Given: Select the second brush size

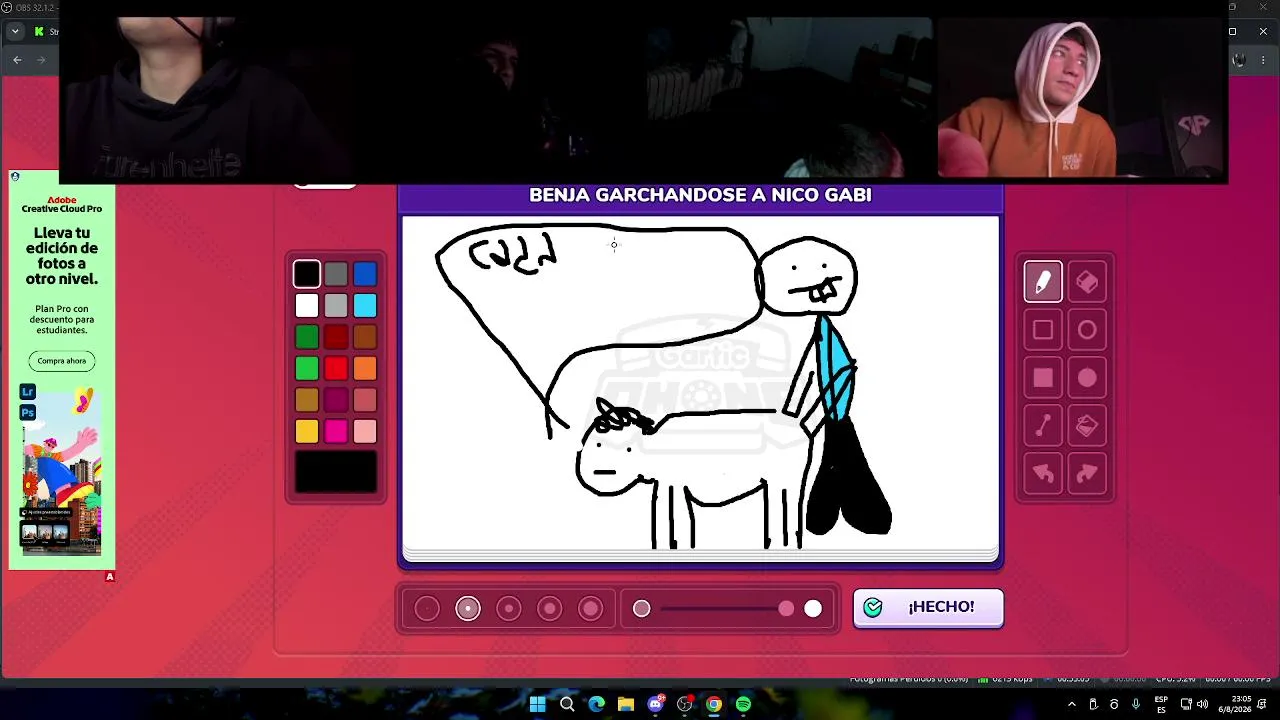Looking at the screenshot, I should pyautogui.click(x=468, y=608).
